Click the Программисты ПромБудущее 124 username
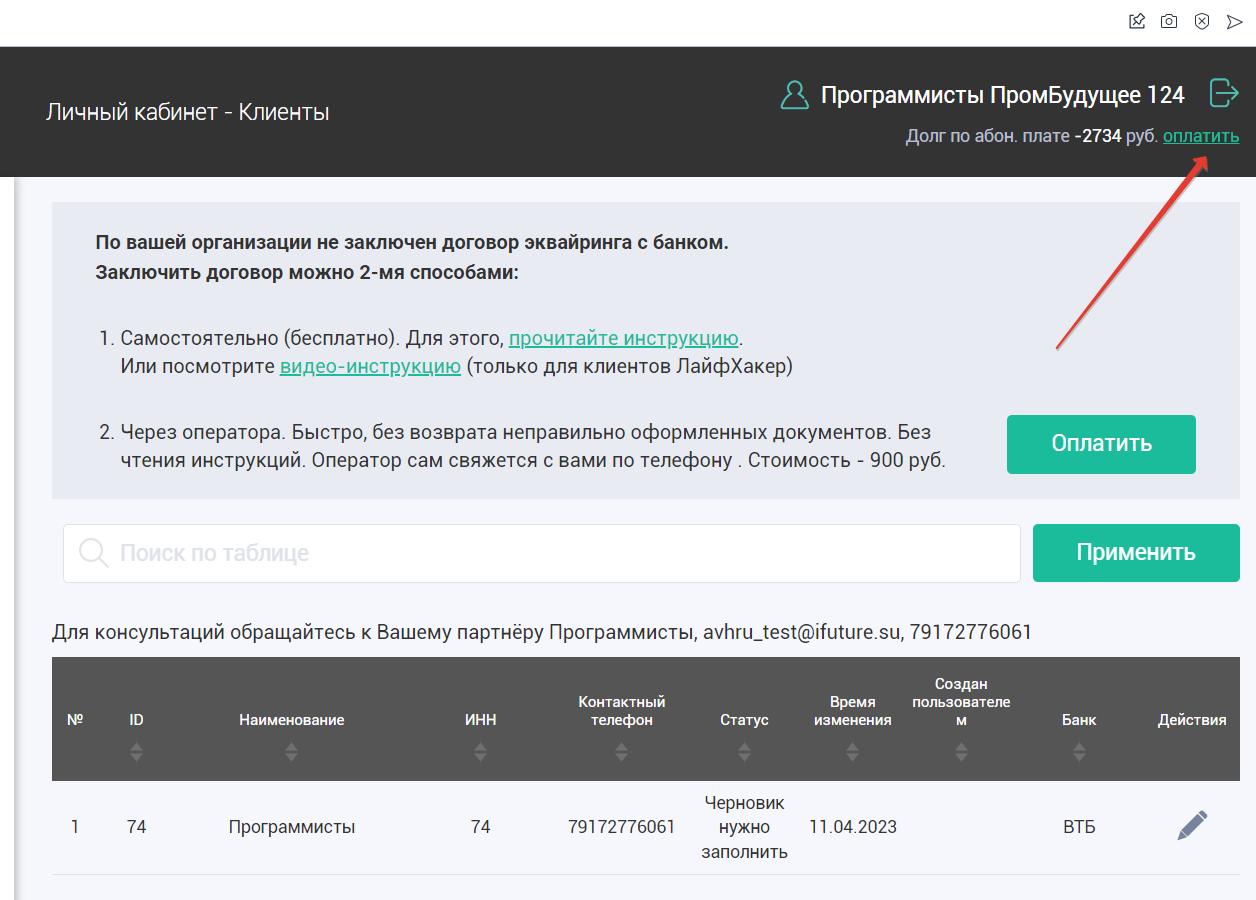Viewport: 1256px width, 900px height. 1002,95
